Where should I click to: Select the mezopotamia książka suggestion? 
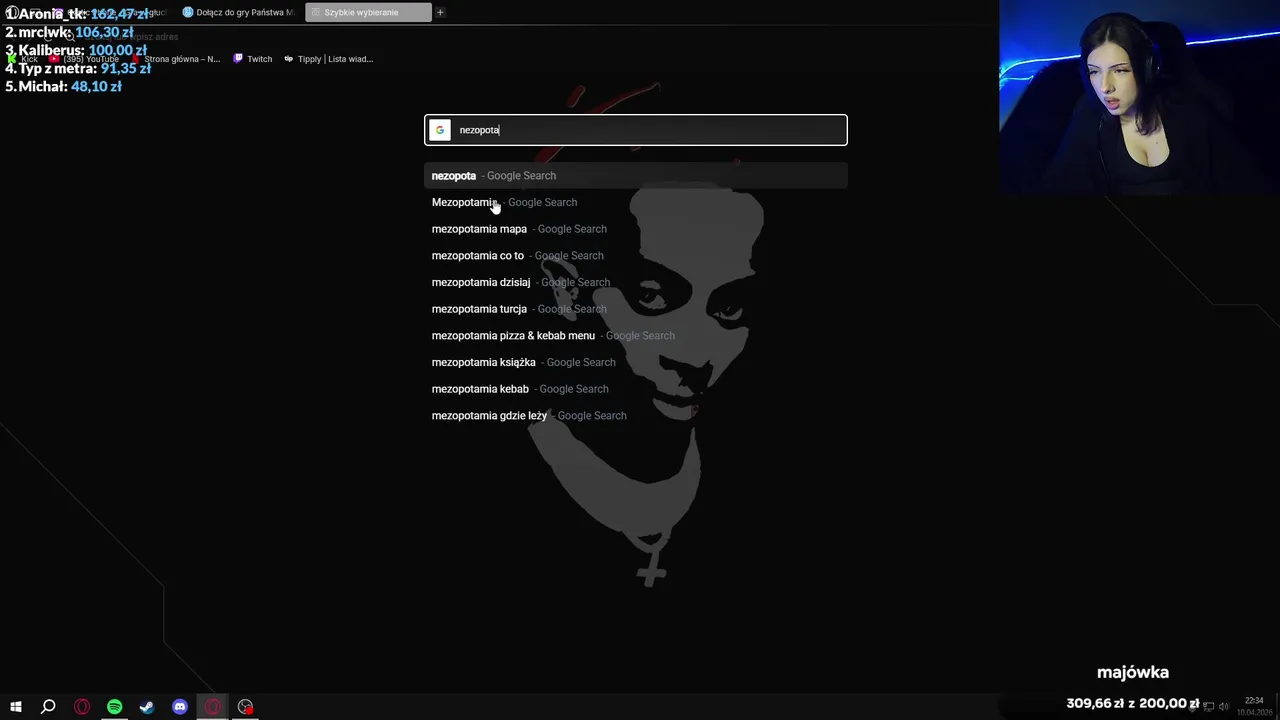pos(636,362)
